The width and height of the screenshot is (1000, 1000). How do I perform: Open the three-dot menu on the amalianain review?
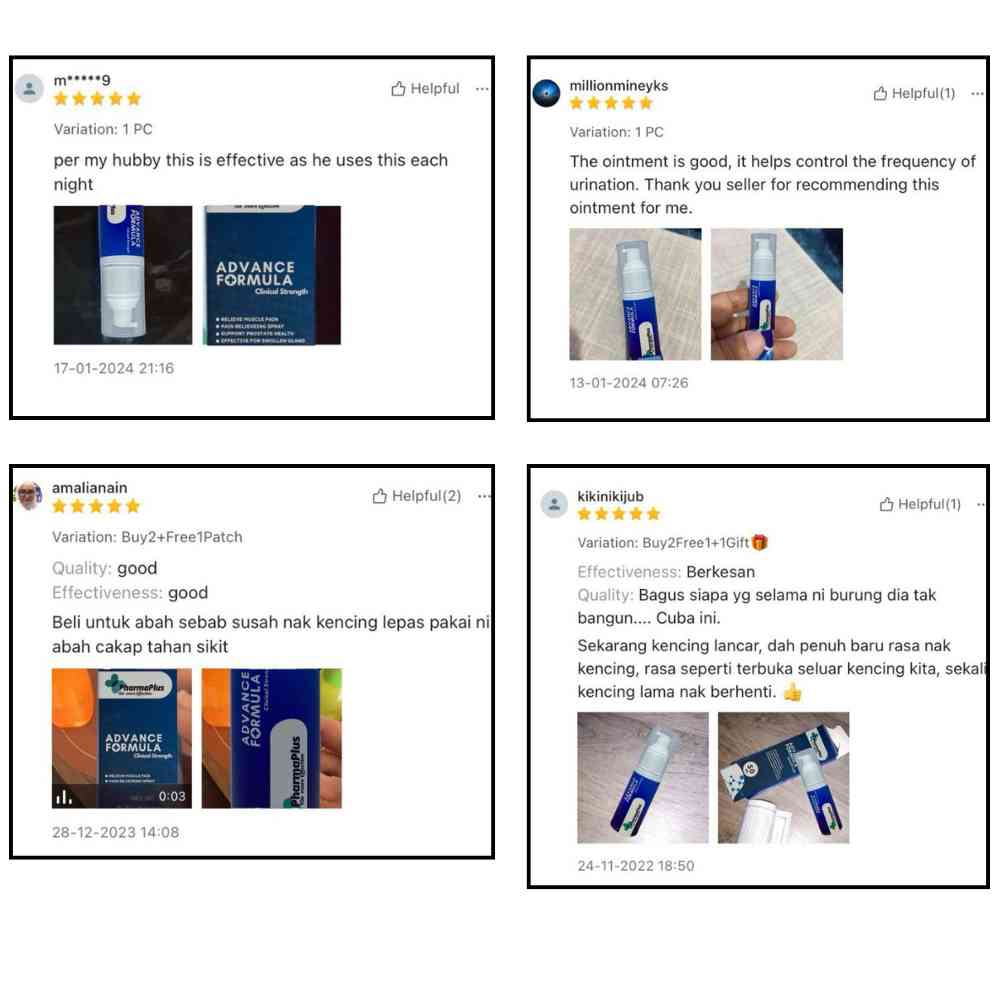point(484,496)
